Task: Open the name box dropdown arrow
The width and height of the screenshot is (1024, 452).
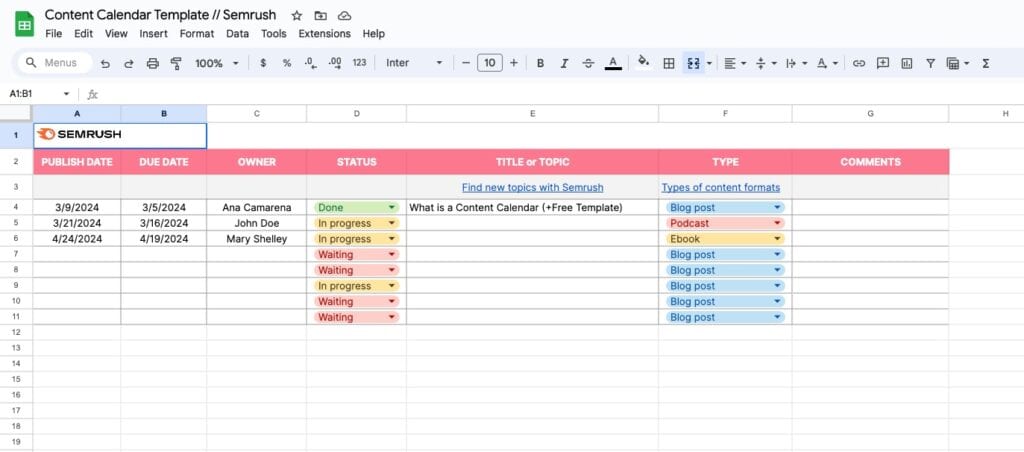Action: [x=66, y=94]
